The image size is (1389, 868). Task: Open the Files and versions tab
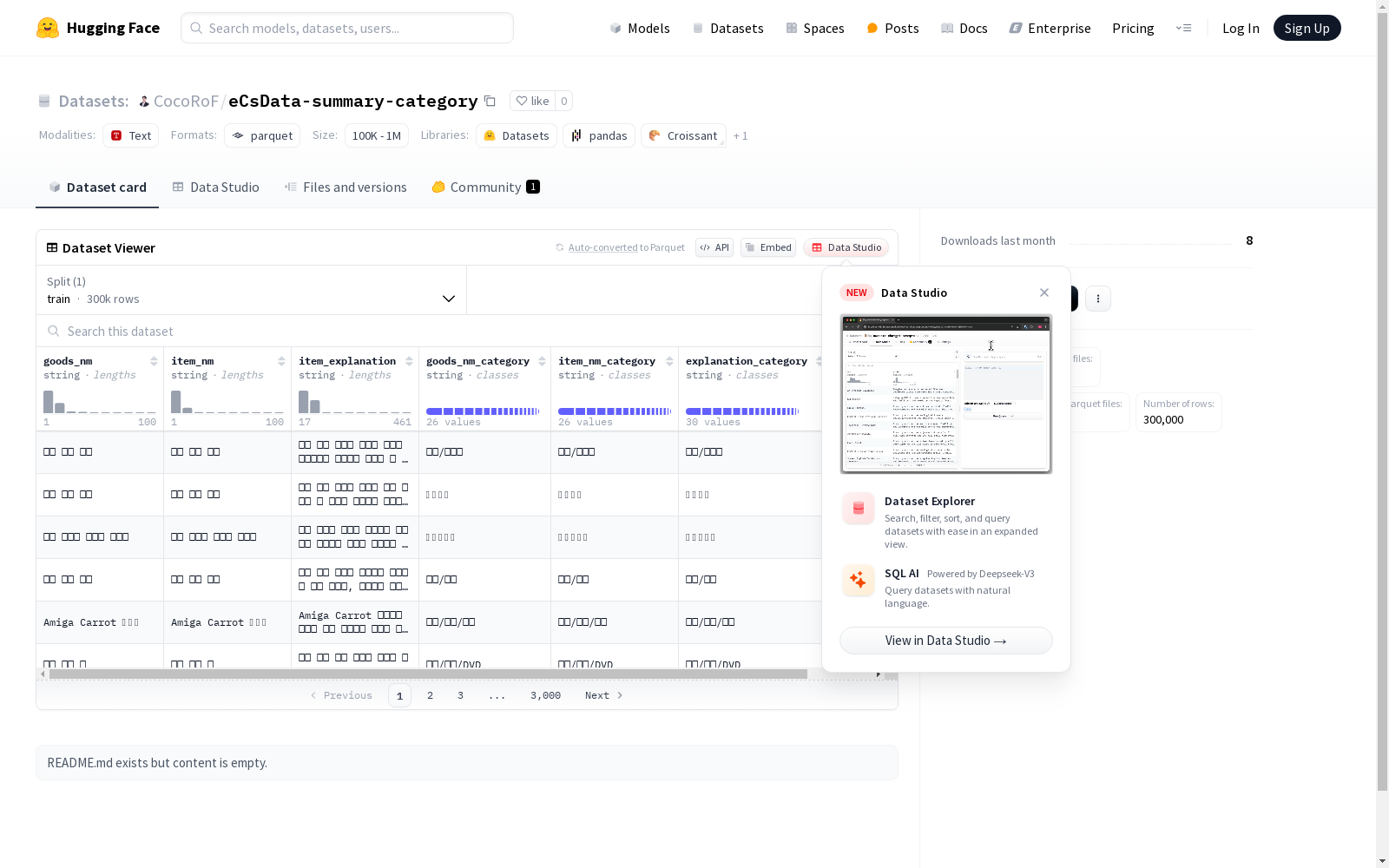346,187
